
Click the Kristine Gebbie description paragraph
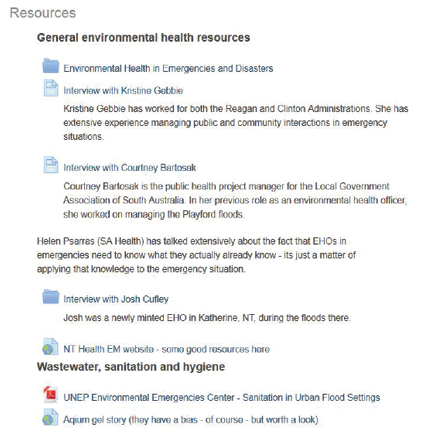click(x=236, y=123)
